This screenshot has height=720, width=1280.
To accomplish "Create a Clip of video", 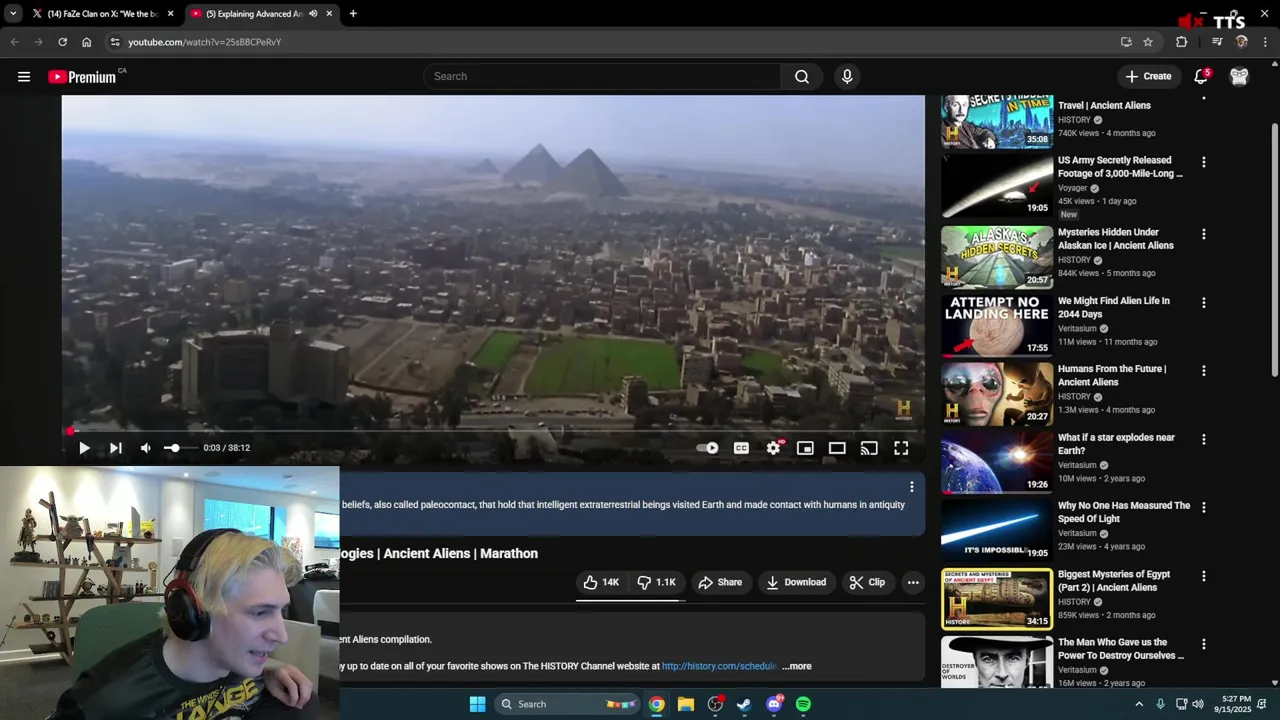I will (x=867, y=582).
